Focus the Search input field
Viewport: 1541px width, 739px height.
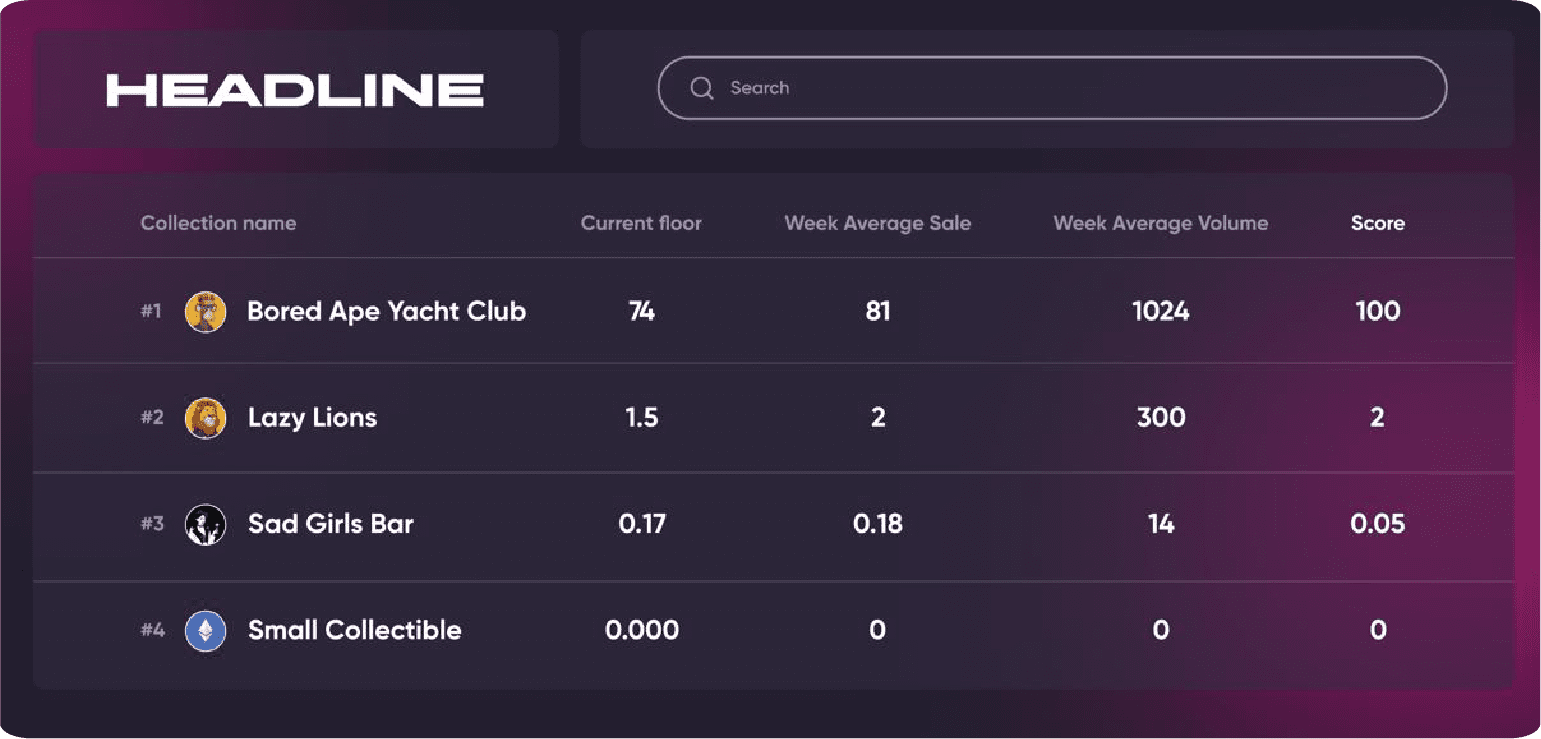1052,88
